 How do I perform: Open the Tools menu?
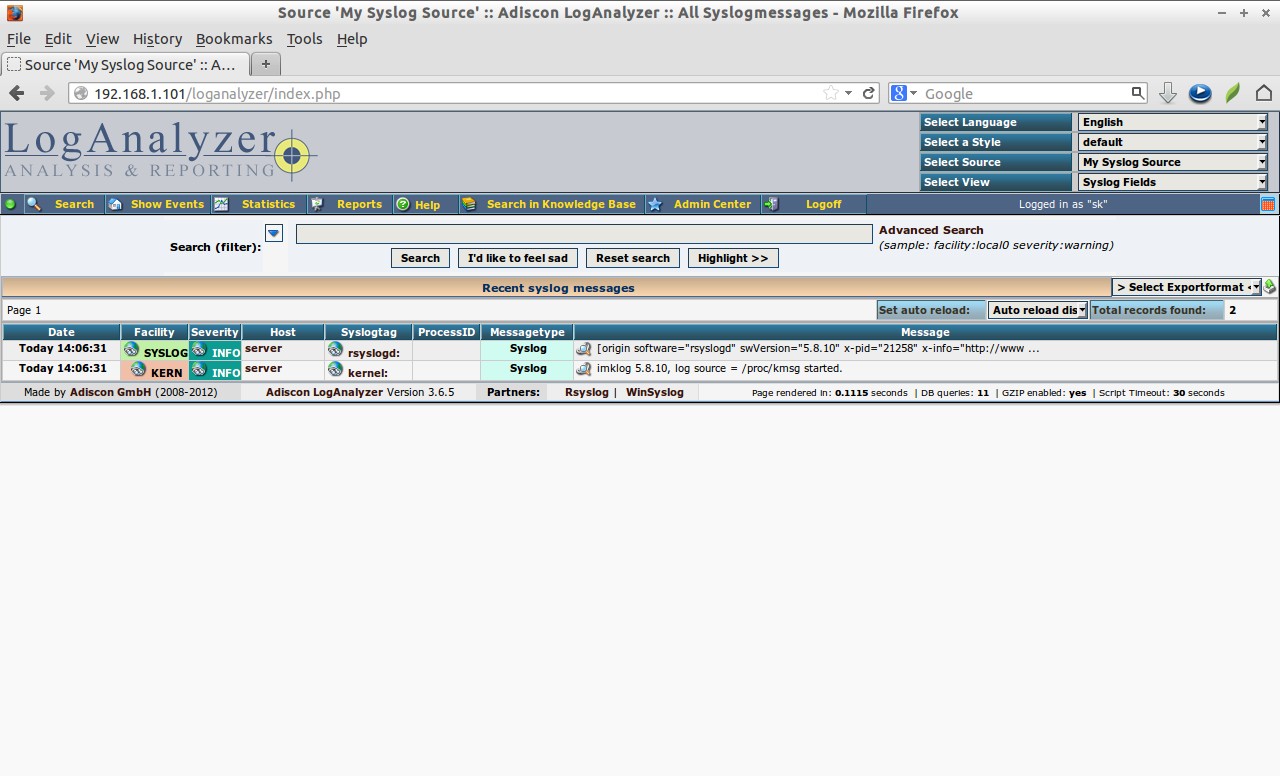(x=304, y=39)
